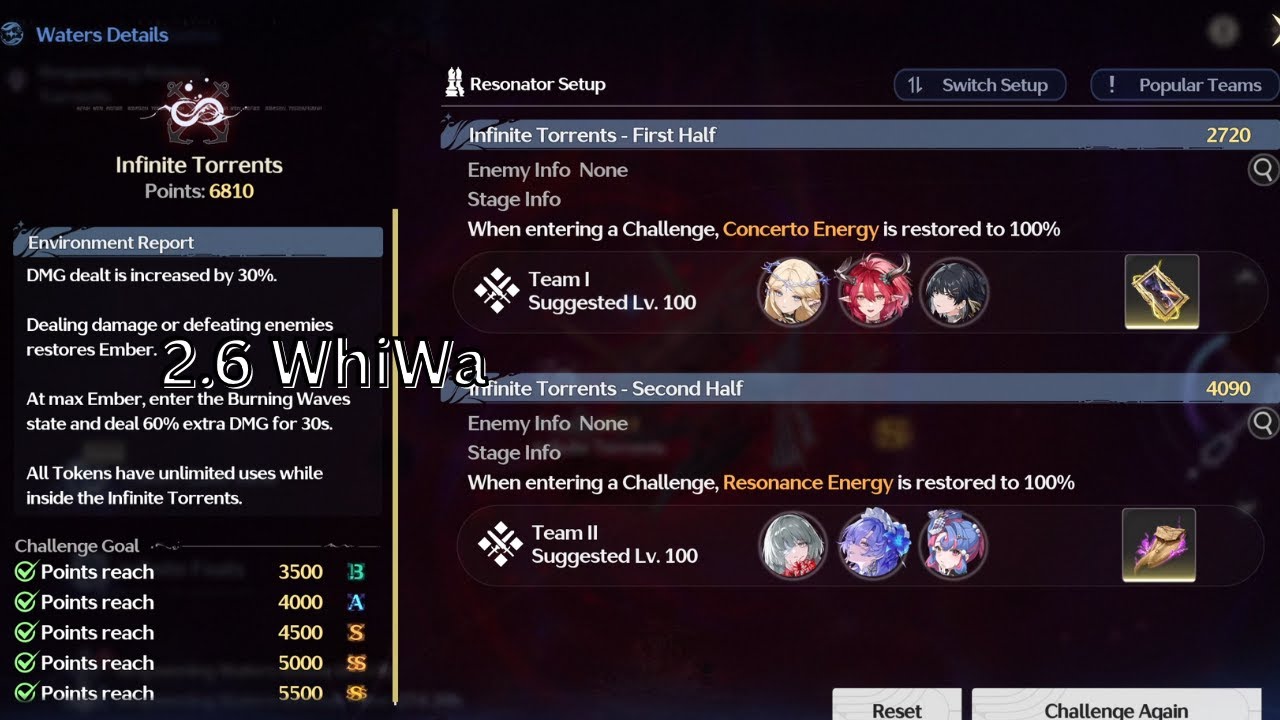The image size is (1280, 720).
Task: Click the Waters Details icon at top left
Action: (x=12, y=34)
